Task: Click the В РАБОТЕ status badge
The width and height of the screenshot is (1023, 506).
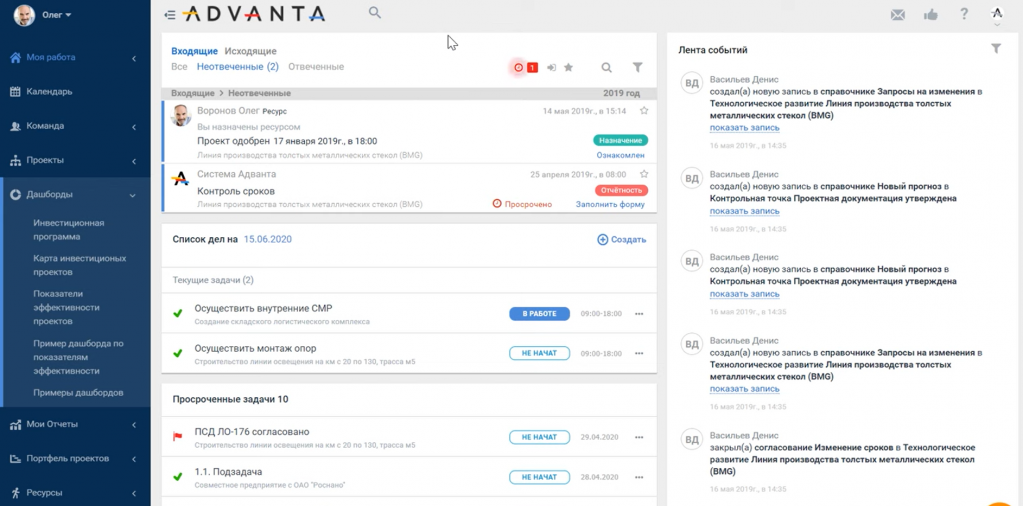Action: coord(539,314)
